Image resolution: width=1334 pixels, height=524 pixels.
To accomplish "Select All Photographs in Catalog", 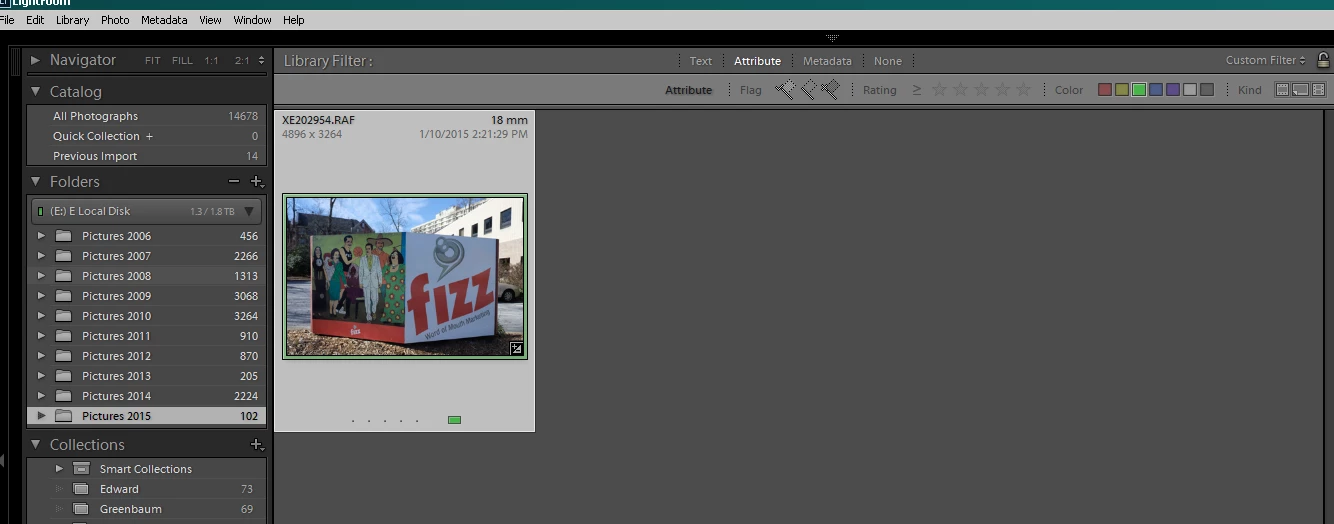I will click(147, 116).
